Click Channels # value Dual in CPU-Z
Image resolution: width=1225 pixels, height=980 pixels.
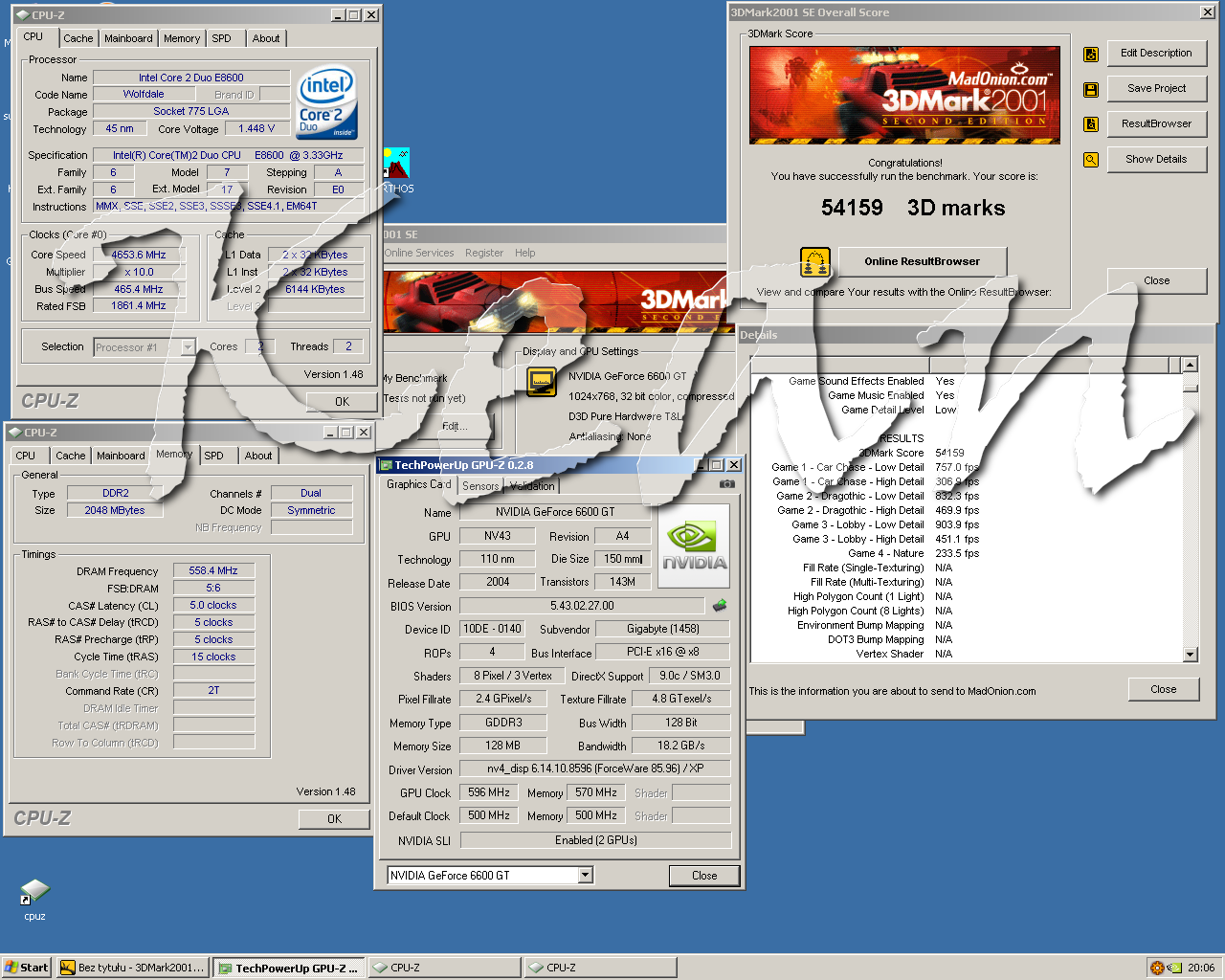pos(311,493)
